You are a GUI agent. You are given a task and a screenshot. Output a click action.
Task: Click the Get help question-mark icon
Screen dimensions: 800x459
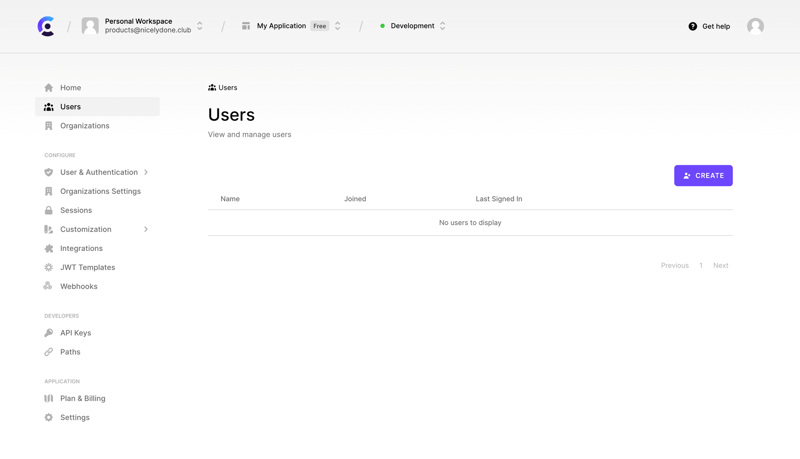(692, 27)
